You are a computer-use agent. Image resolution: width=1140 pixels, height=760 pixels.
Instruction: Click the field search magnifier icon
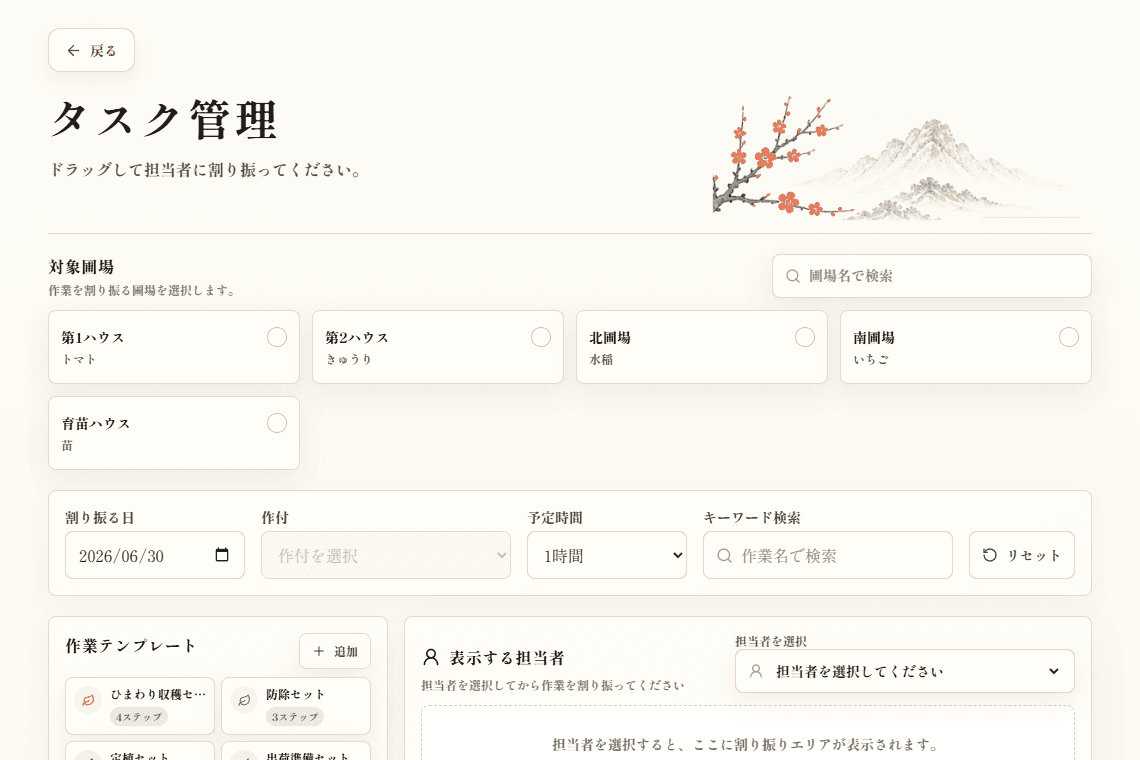click(x=792, y=276)
